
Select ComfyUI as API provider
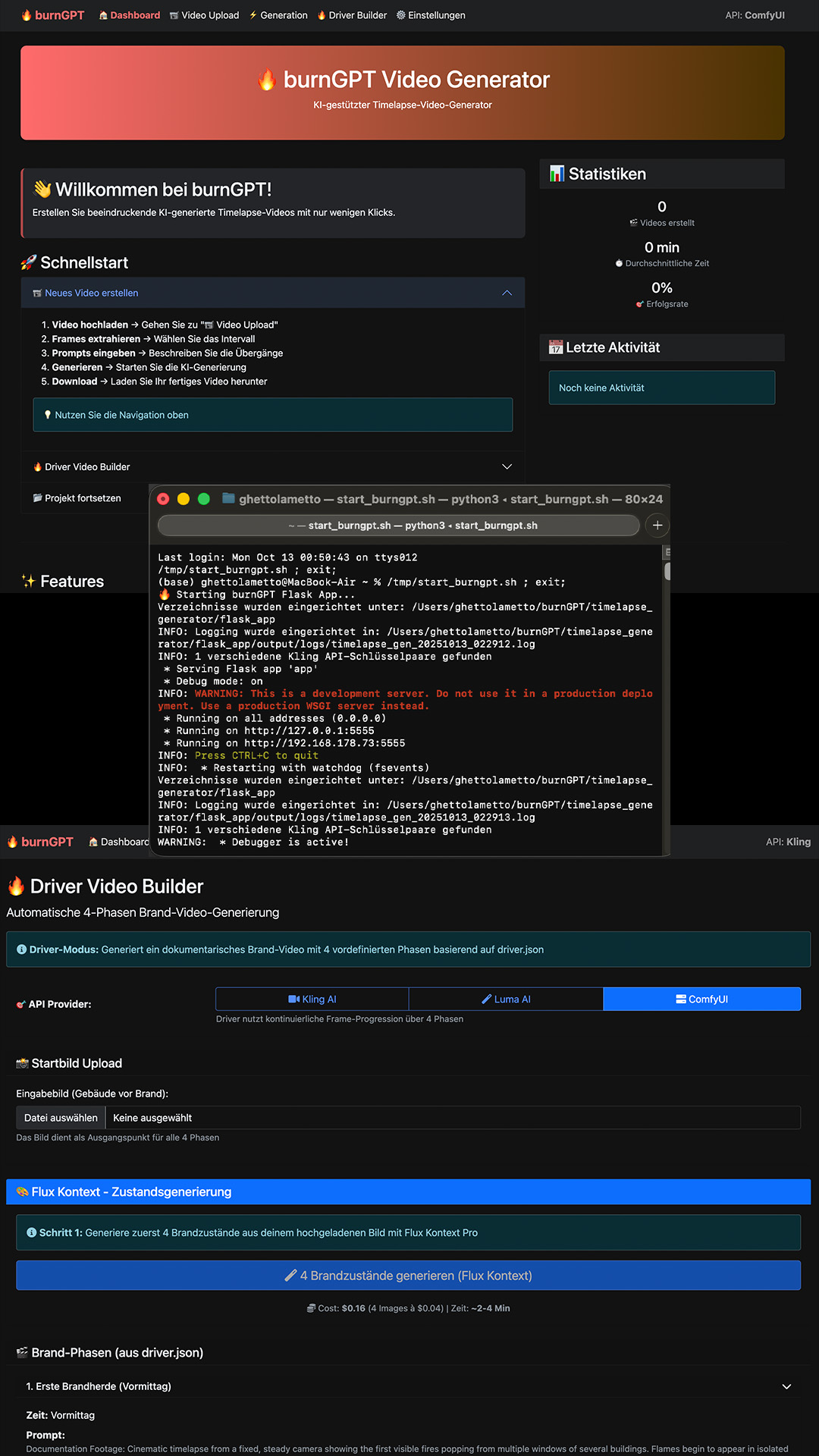click(701, 999)
